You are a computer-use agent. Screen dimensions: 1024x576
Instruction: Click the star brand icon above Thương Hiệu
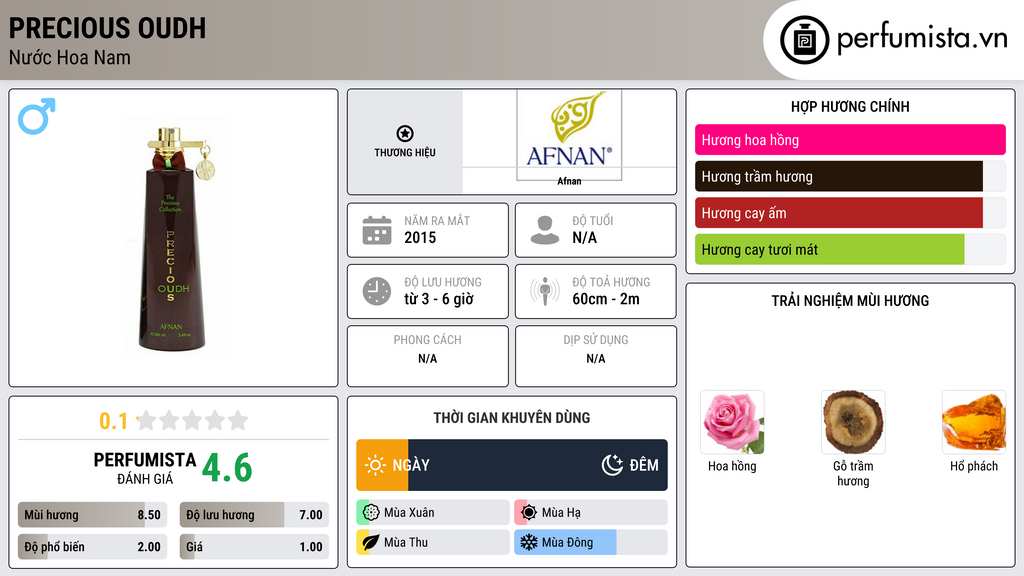pyautogui.click(x=404, y=134)
